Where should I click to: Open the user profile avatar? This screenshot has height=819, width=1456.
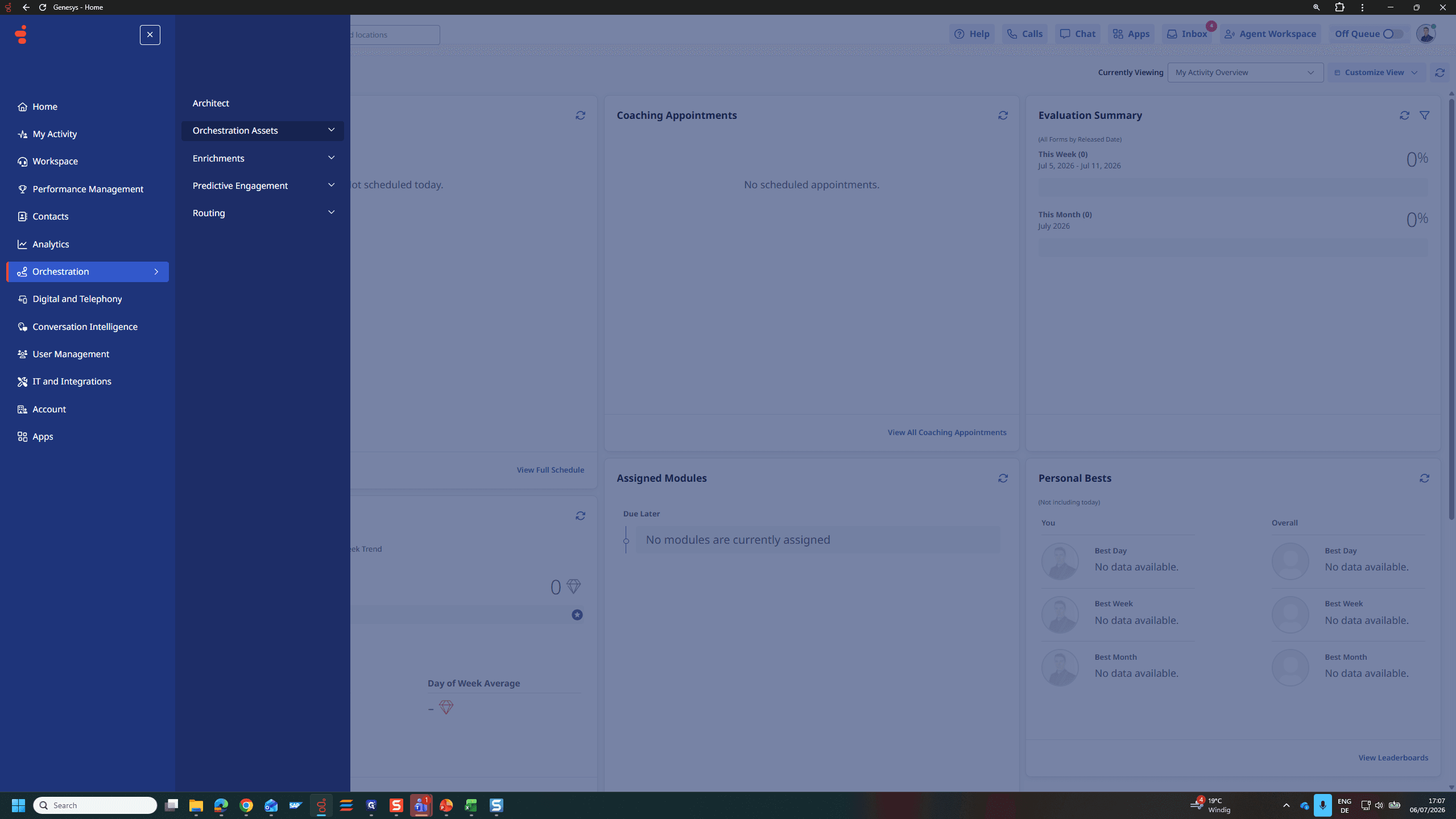coord(1426,34)
